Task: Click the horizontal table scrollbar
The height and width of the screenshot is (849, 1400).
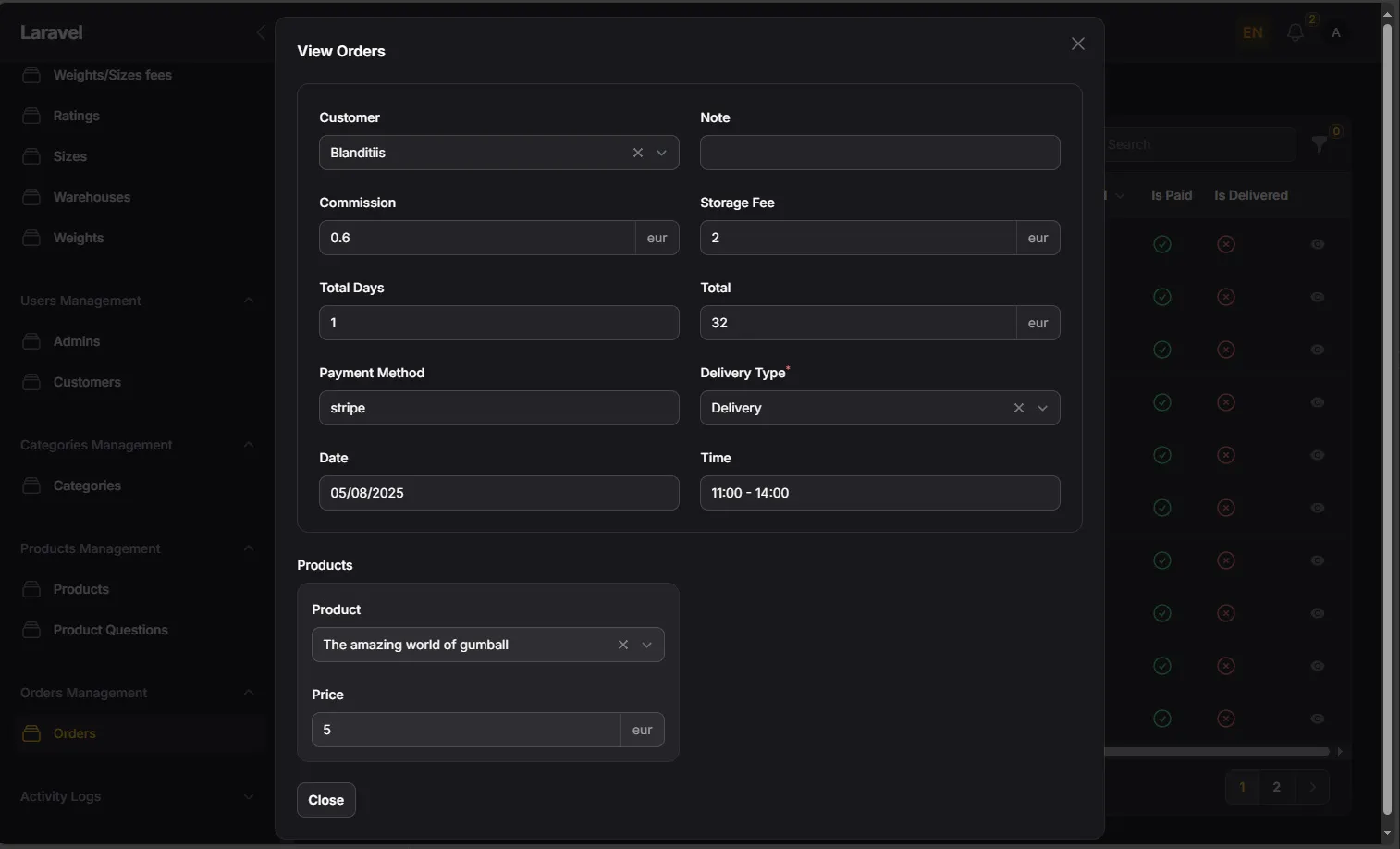Action: click(1217, 752)
